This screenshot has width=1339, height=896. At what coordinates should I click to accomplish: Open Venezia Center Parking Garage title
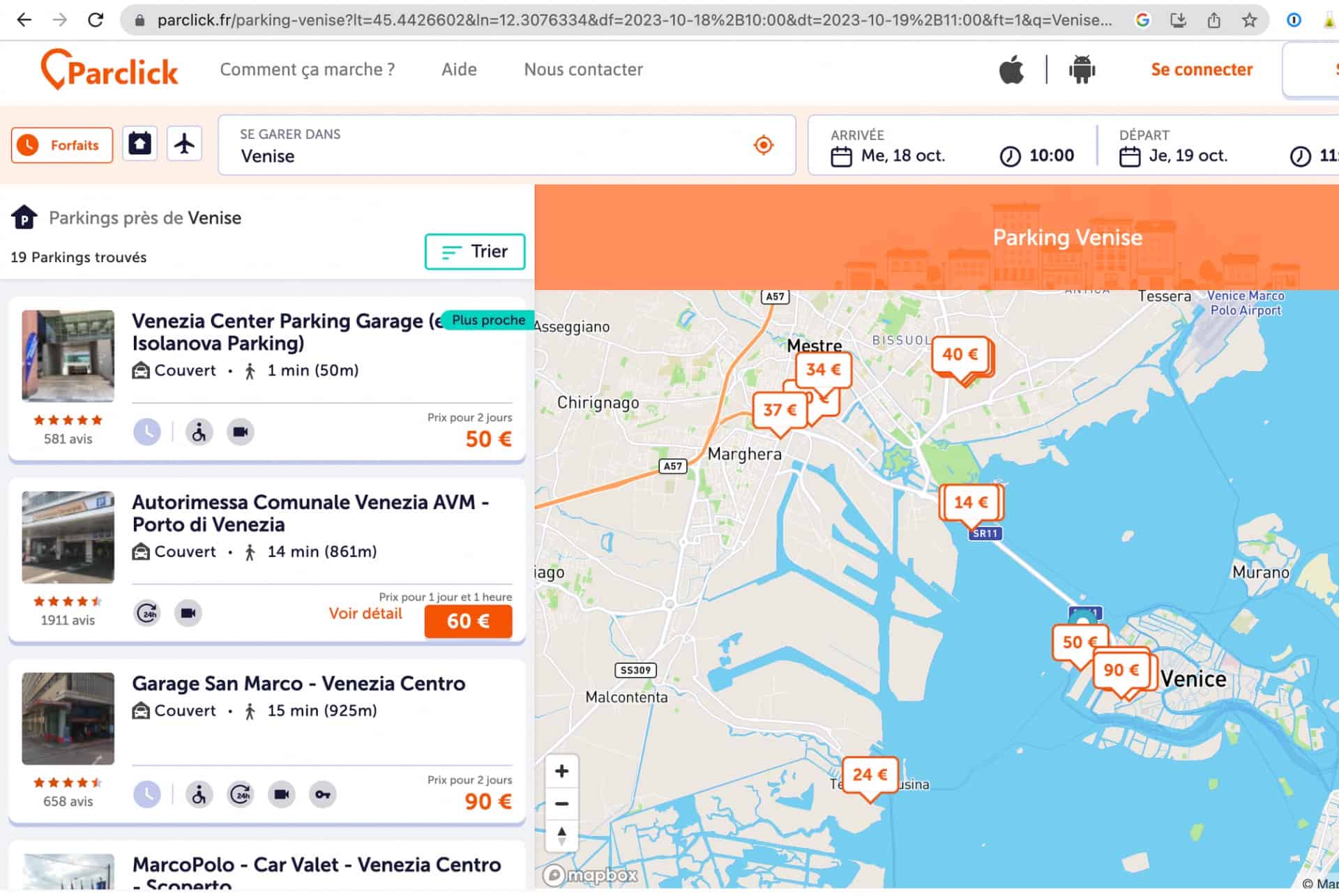287,332
